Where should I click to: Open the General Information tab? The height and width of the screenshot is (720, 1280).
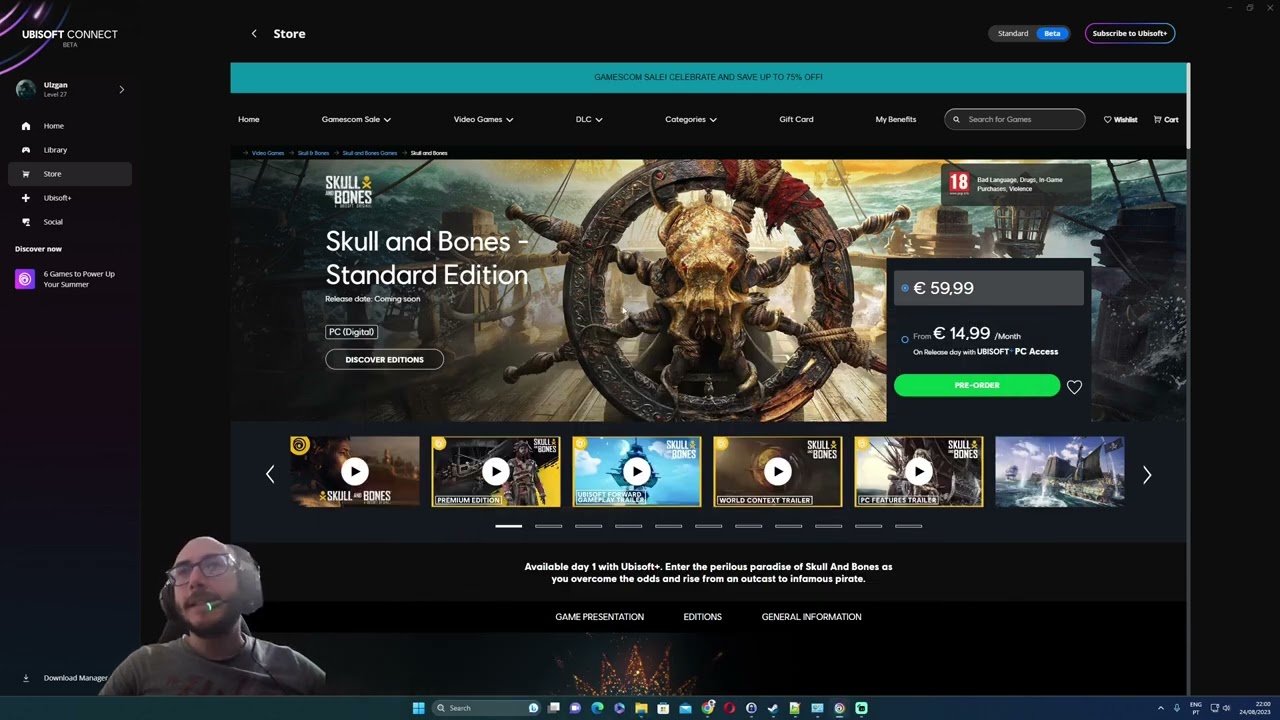click(811, 617)
